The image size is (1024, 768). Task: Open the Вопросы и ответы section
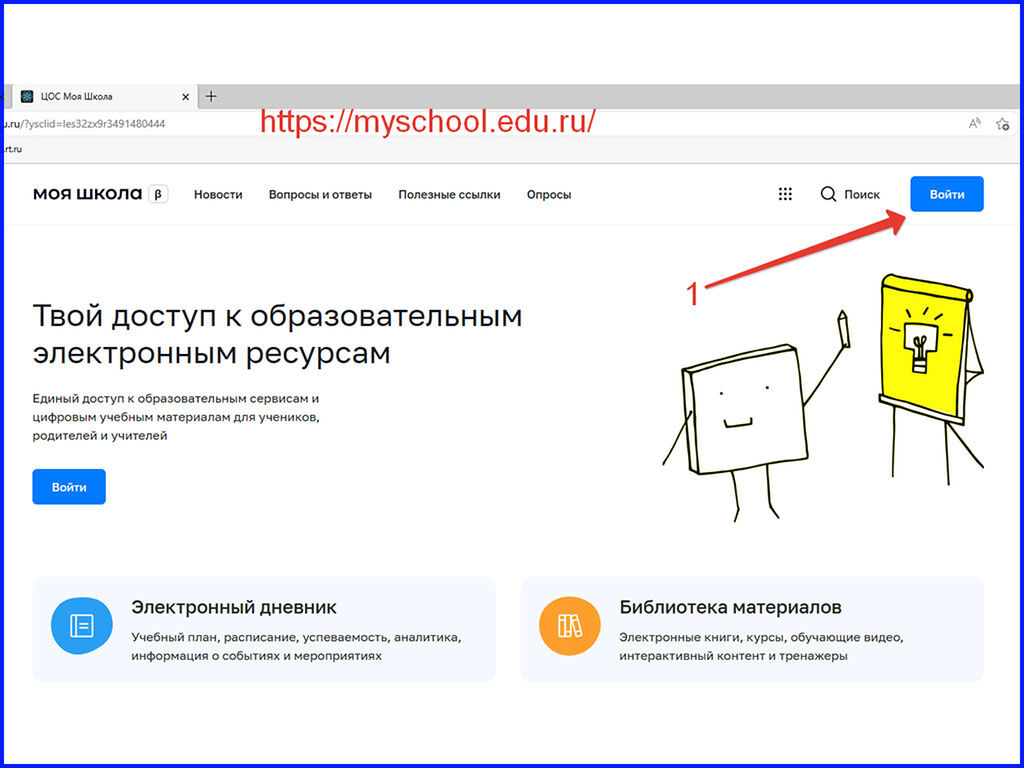[320, 195]
